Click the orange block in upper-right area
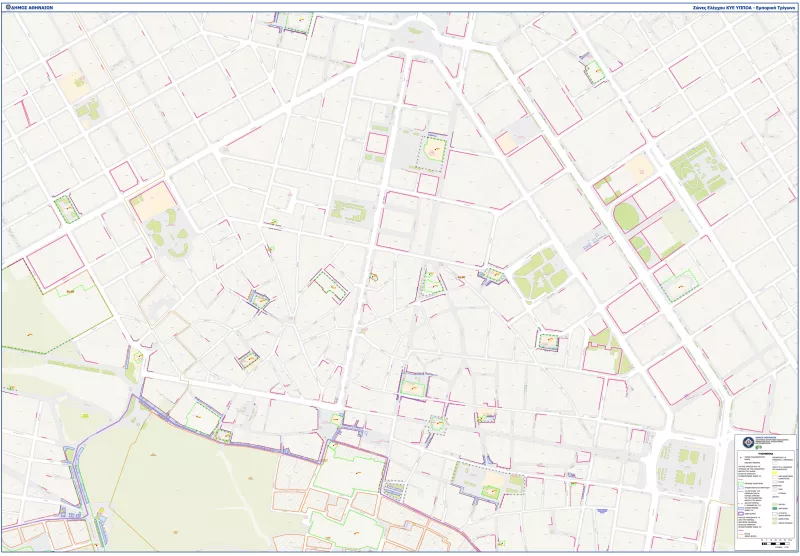 point(638,167)
